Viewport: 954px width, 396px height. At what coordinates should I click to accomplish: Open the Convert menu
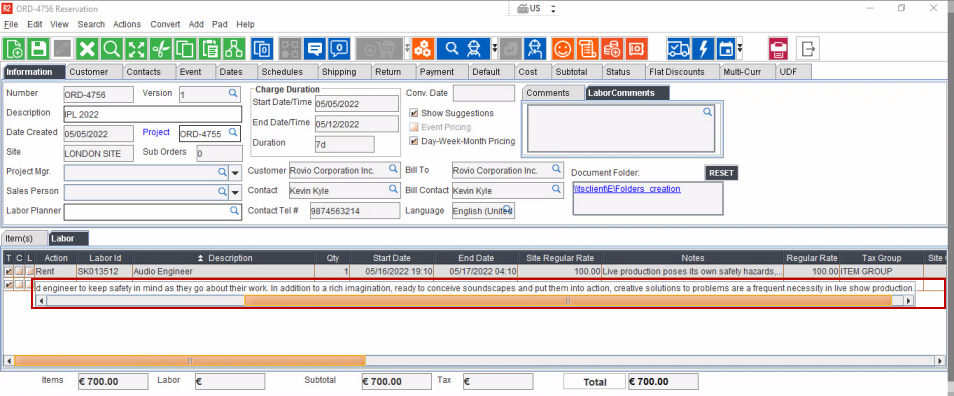(x=165, y=24)
